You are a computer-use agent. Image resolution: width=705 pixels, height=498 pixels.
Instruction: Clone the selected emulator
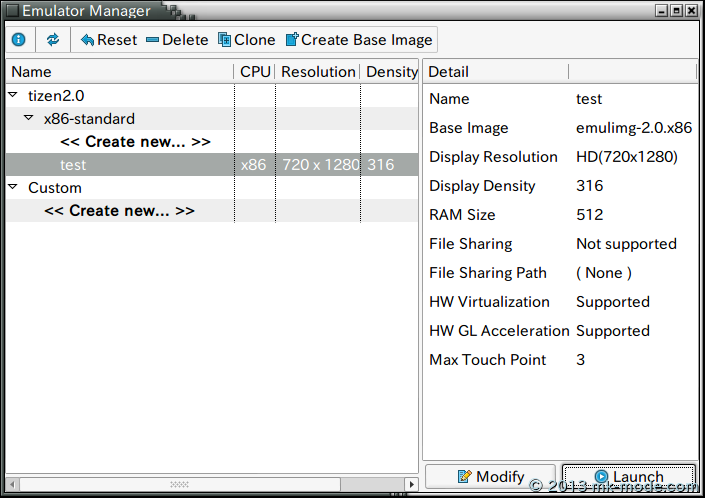point(246,40)
